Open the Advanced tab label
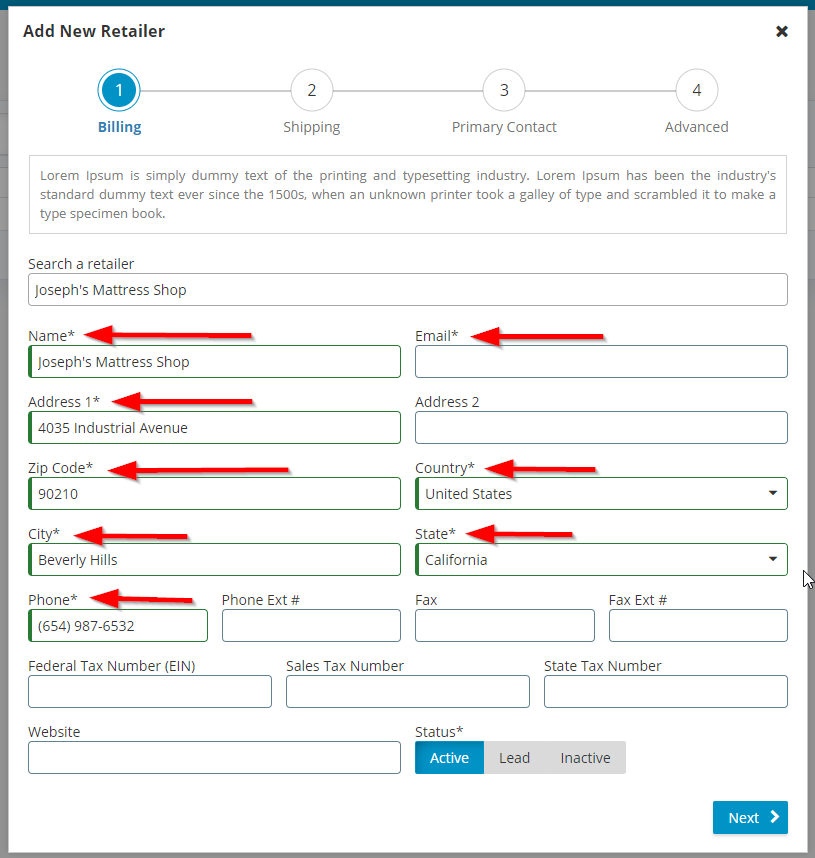This screenshot has height=858, width=815. click(x=696, y=127)
